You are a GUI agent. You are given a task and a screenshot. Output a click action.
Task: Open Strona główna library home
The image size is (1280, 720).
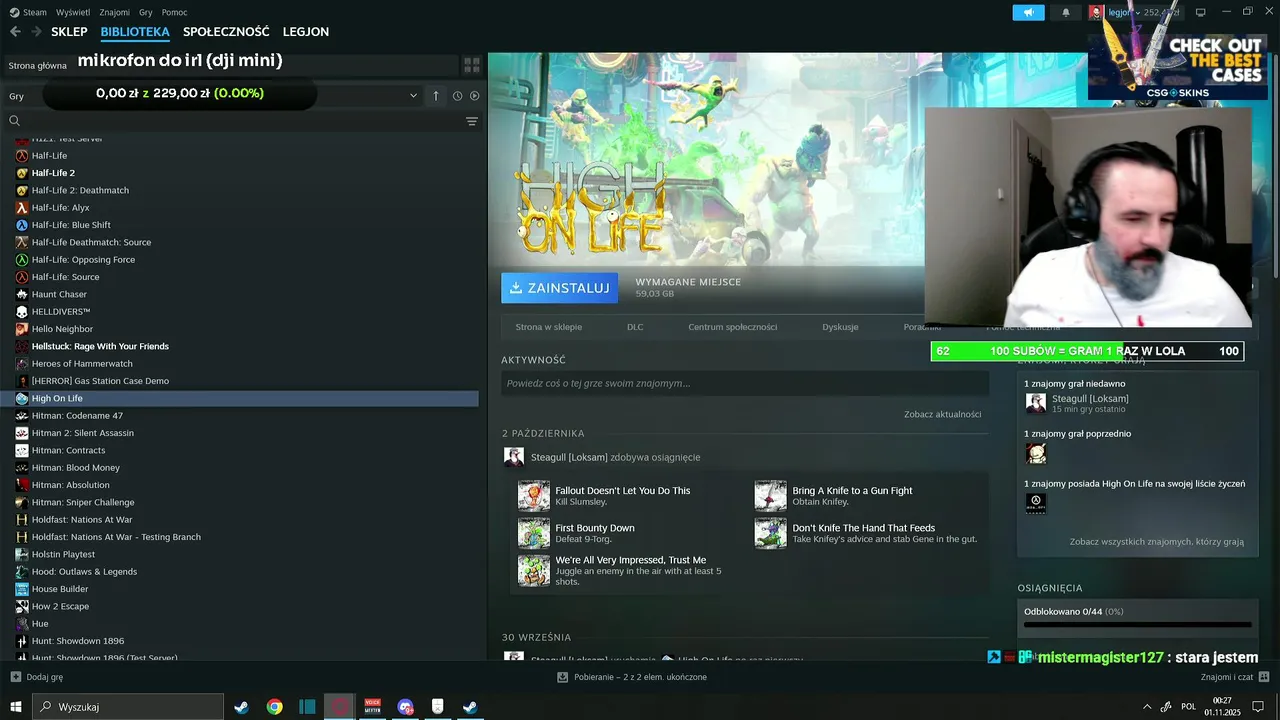coord(37,65)
